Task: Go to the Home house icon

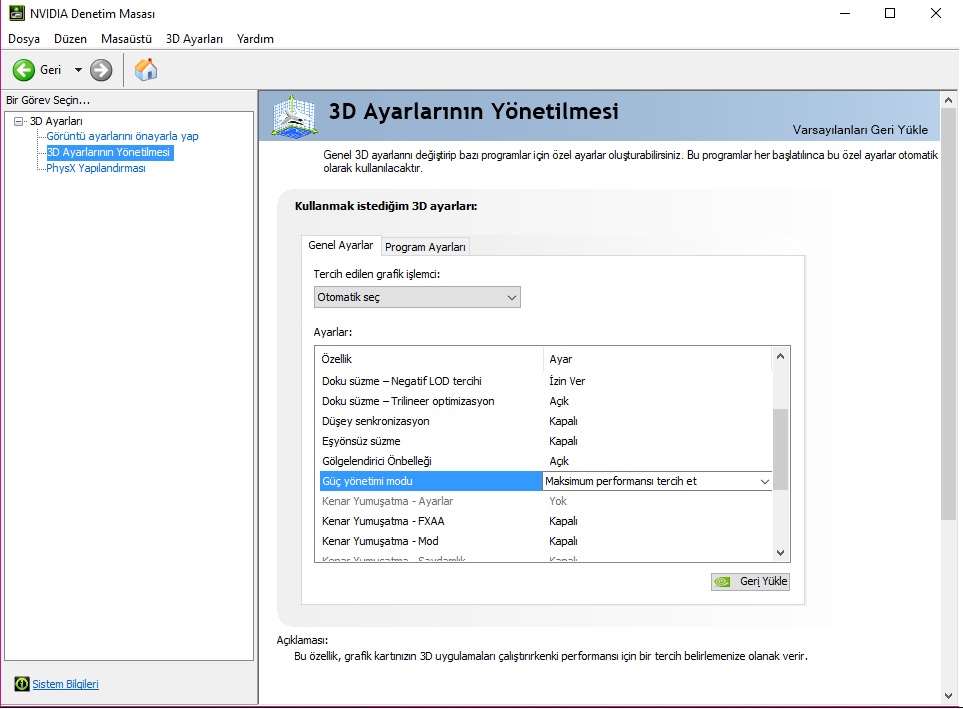Action: click(x=146, y=69)
